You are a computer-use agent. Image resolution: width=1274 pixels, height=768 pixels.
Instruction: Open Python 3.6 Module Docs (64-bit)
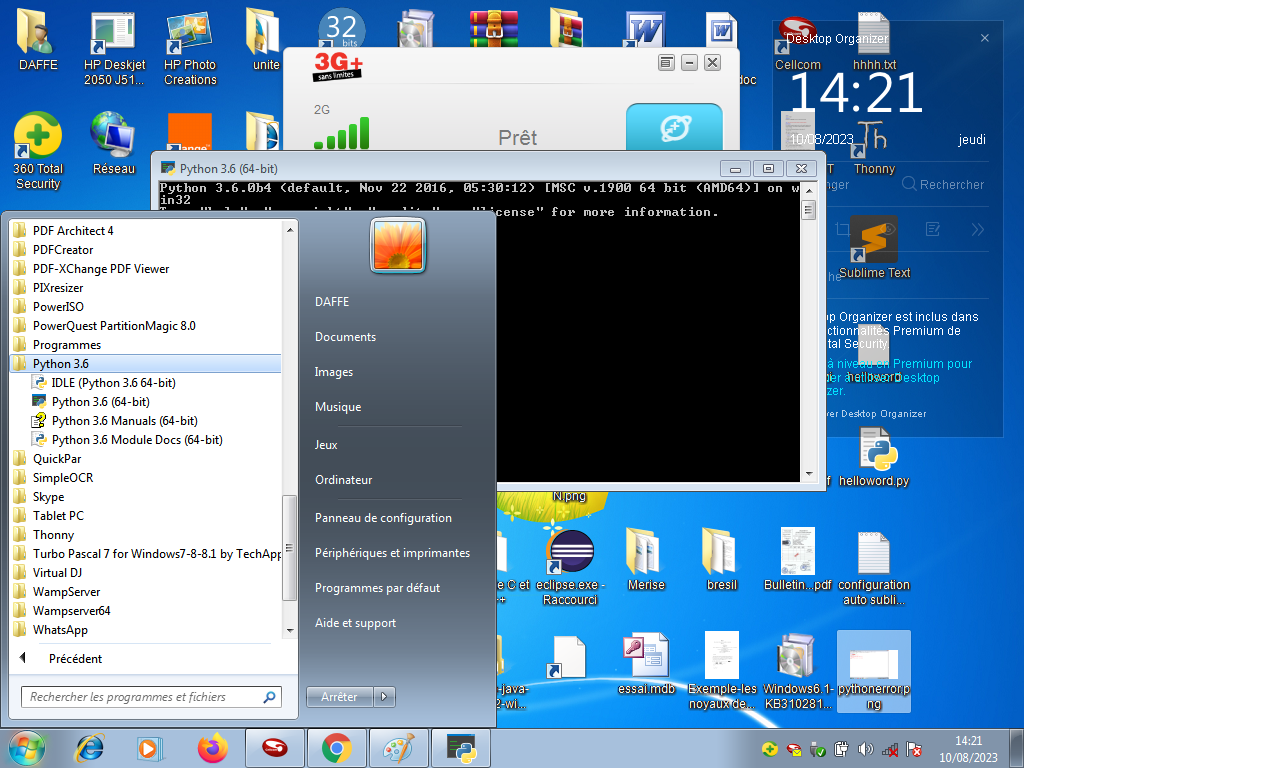tap(136, 440)
